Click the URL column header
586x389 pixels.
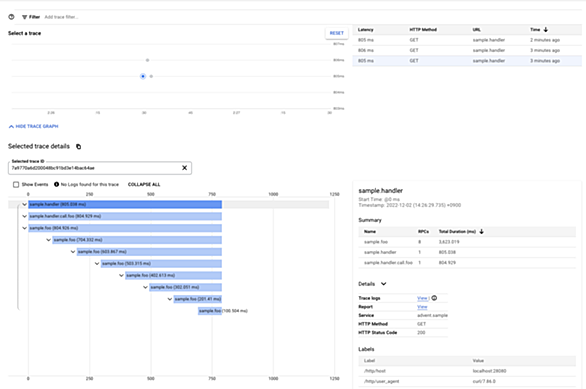(476, 30)
